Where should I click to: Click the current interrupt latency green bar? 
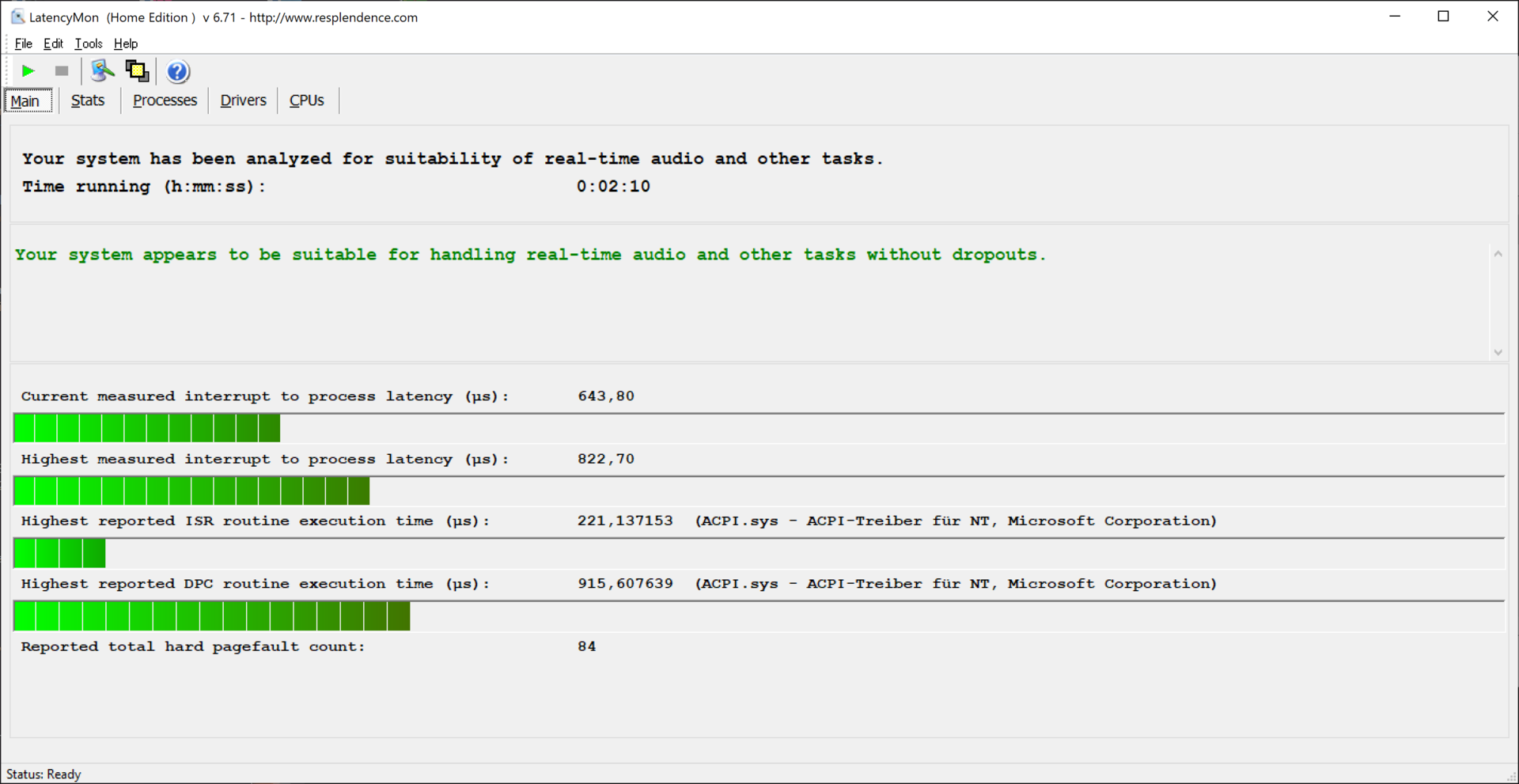[x=147, y=429]
